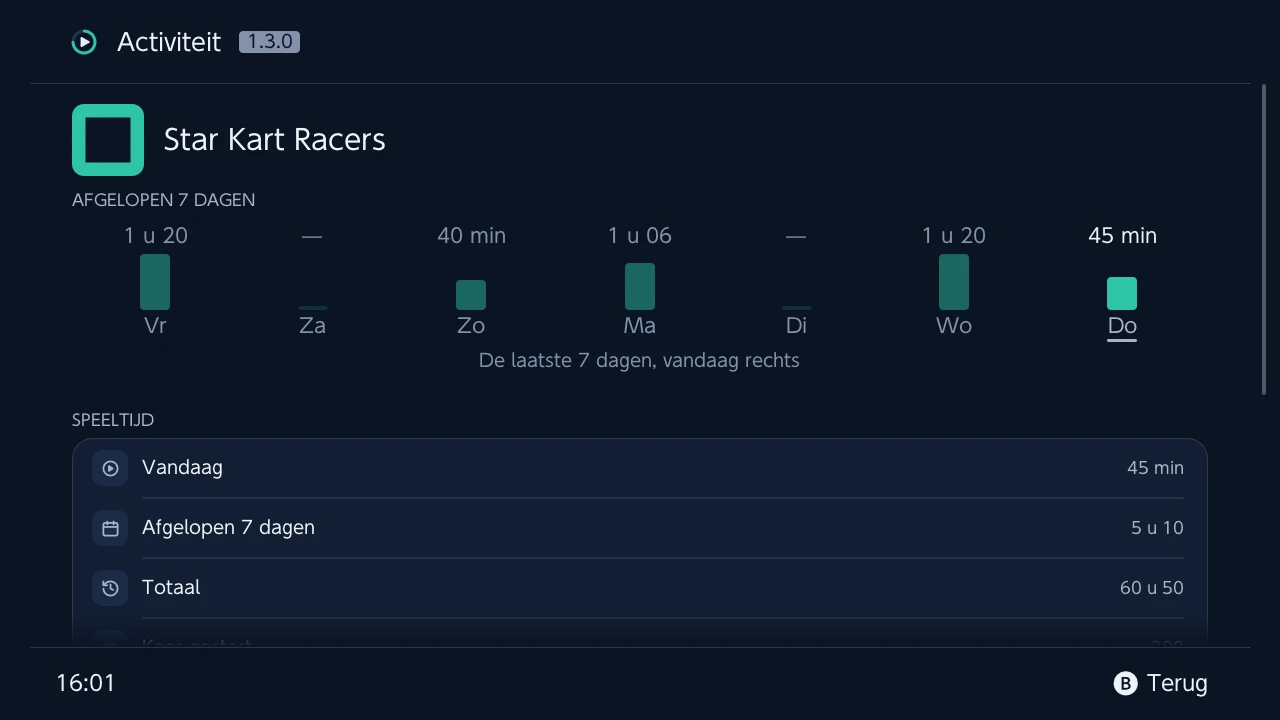Select the Zo bar in the chart

[471, 295]
